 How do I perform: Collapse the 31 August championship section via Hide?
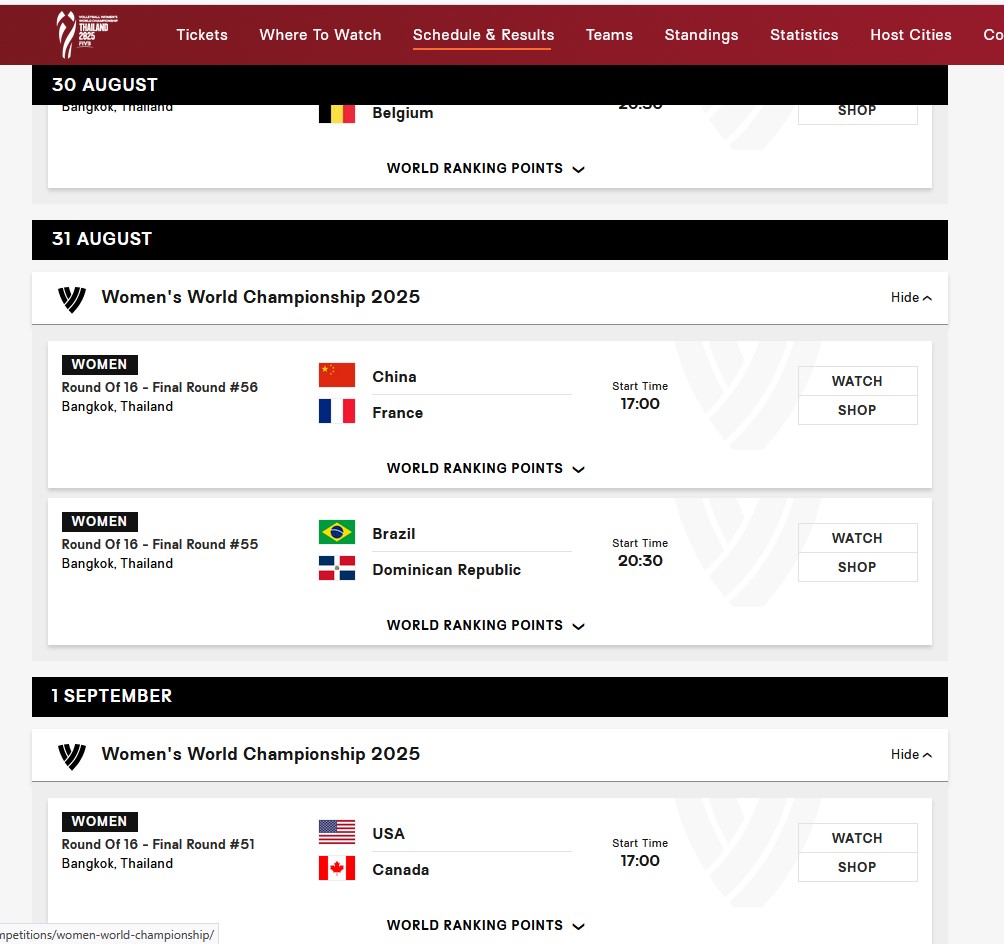click(x=911, y=298)
